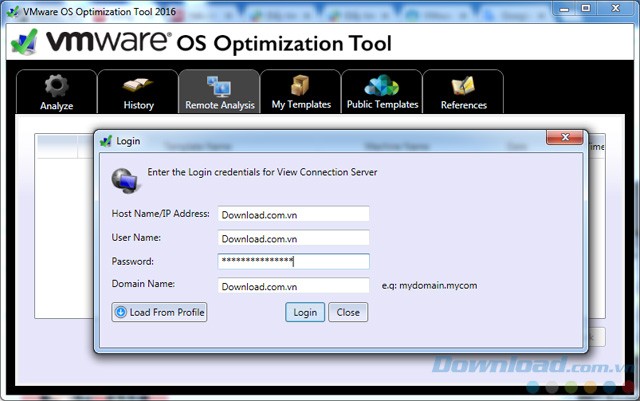This screenshot has width=640, height=401.
Task: Click the green checkmark VMware logo
Action: [24, 44]
